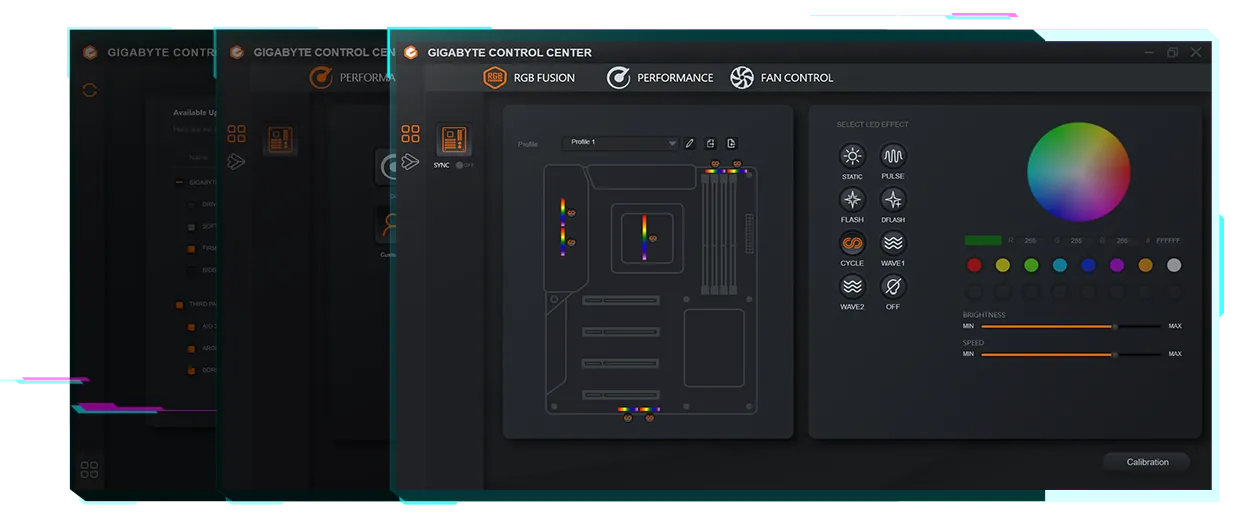Select the Wave1 LED effect
The height and width of the screenshot is (520, 1240).
click(x=892, y=243)
